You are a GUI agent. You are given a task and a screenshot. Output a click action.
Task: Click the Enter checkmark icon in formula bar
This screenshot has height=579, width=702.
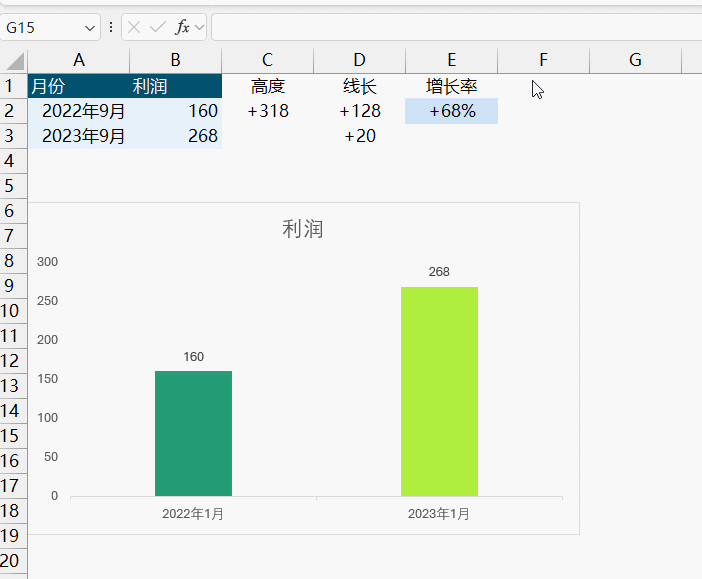(157, 27)
